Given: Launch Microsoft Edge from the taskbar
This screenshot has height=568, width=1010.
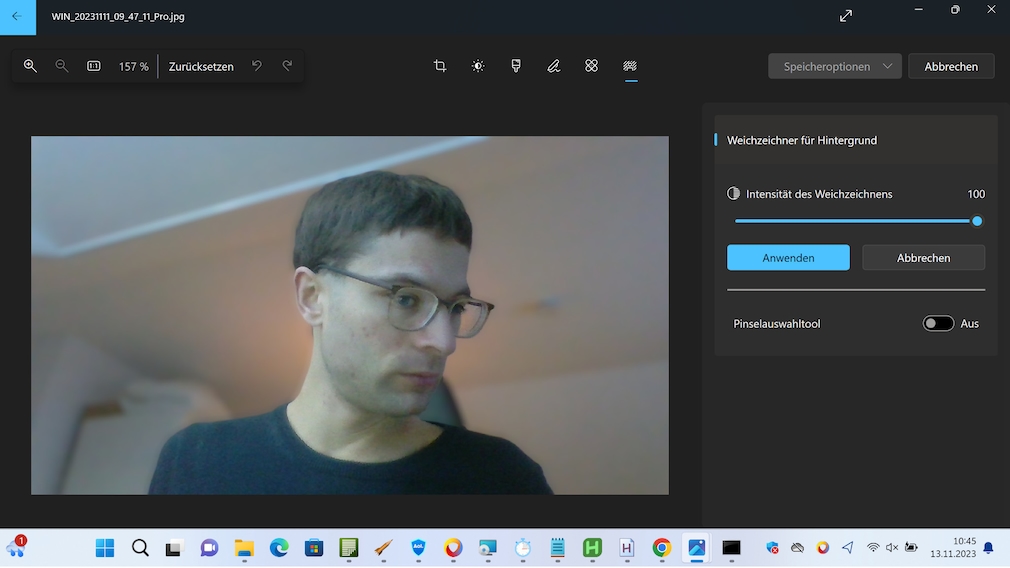Looking at the screenshot, I should tap(279, 548).
